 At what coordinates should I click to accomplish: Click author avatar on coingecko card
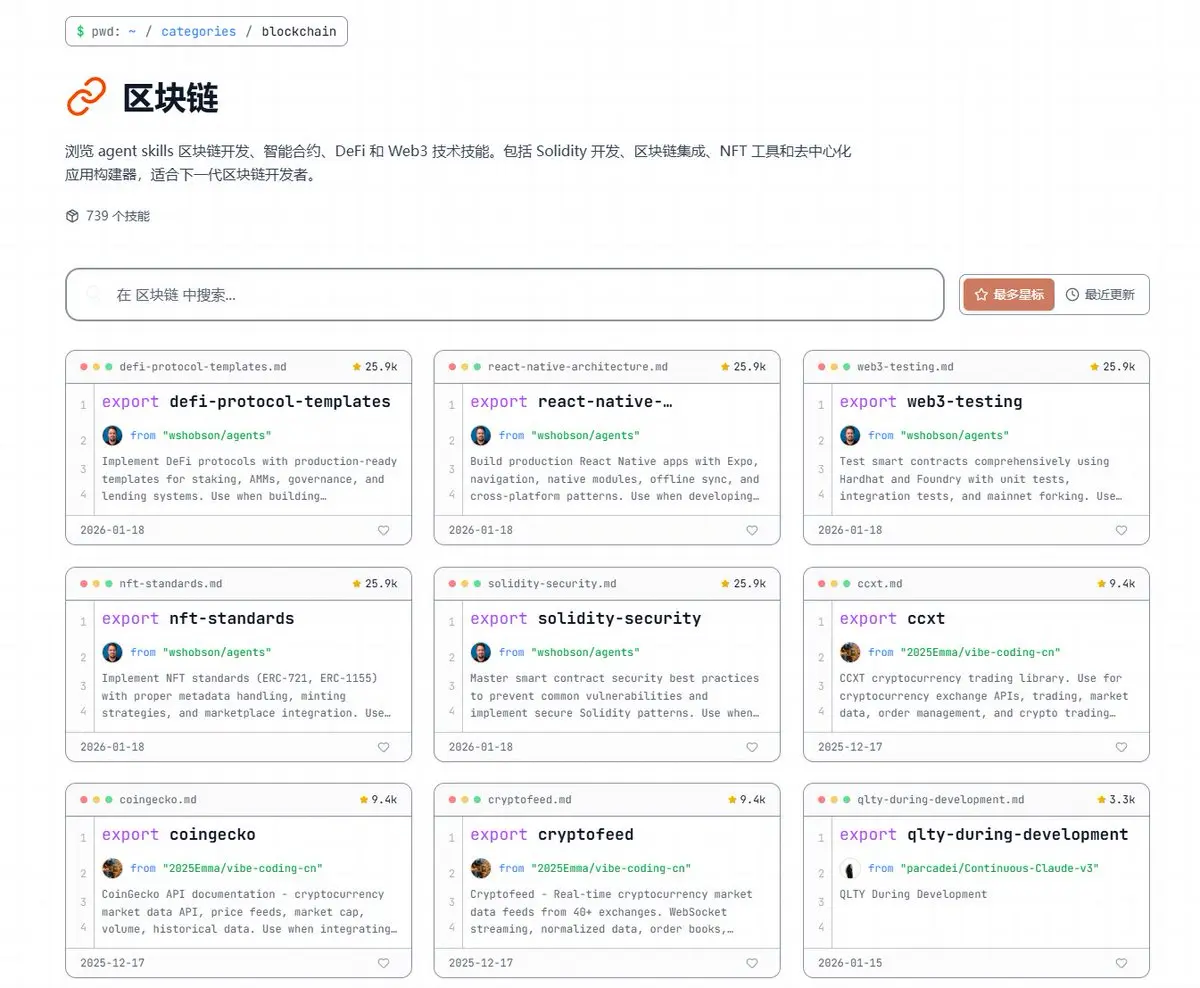point(112,868)
